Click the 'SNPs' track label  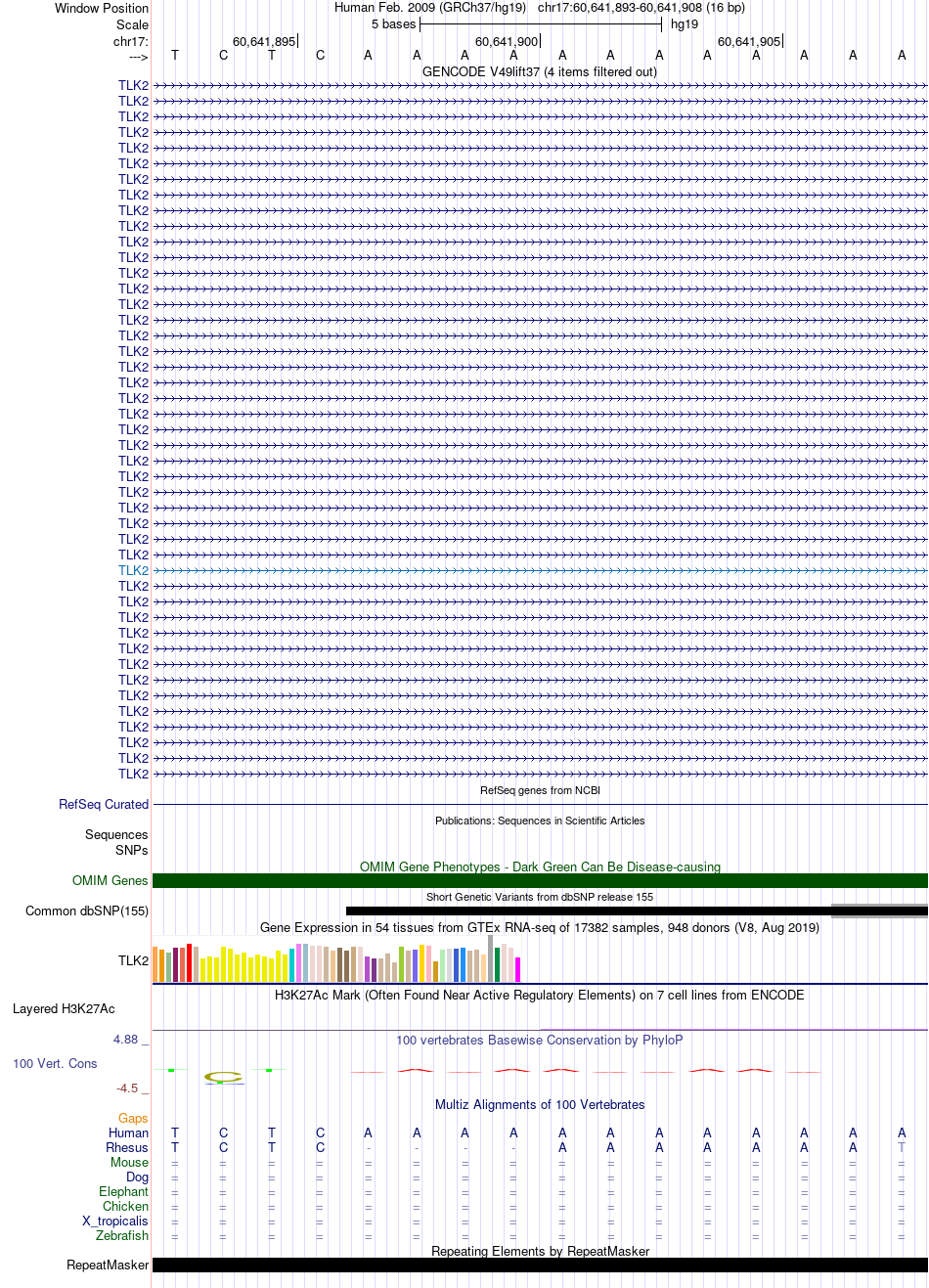point(132,850)
